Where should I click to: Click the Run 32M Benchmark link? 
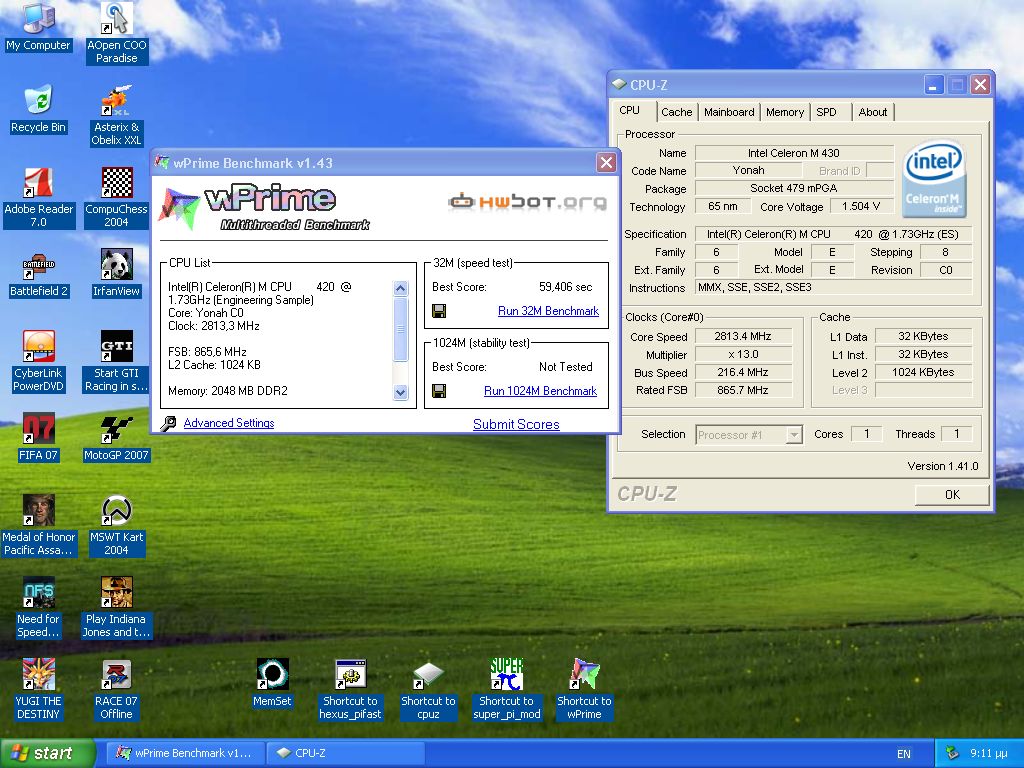(x=548, y=311)
